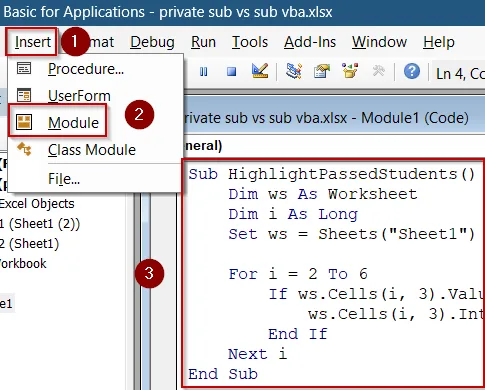
Task: Click the 'For i = 2 To 6' line
Action: pyautogui.click(x=298, y=274)
